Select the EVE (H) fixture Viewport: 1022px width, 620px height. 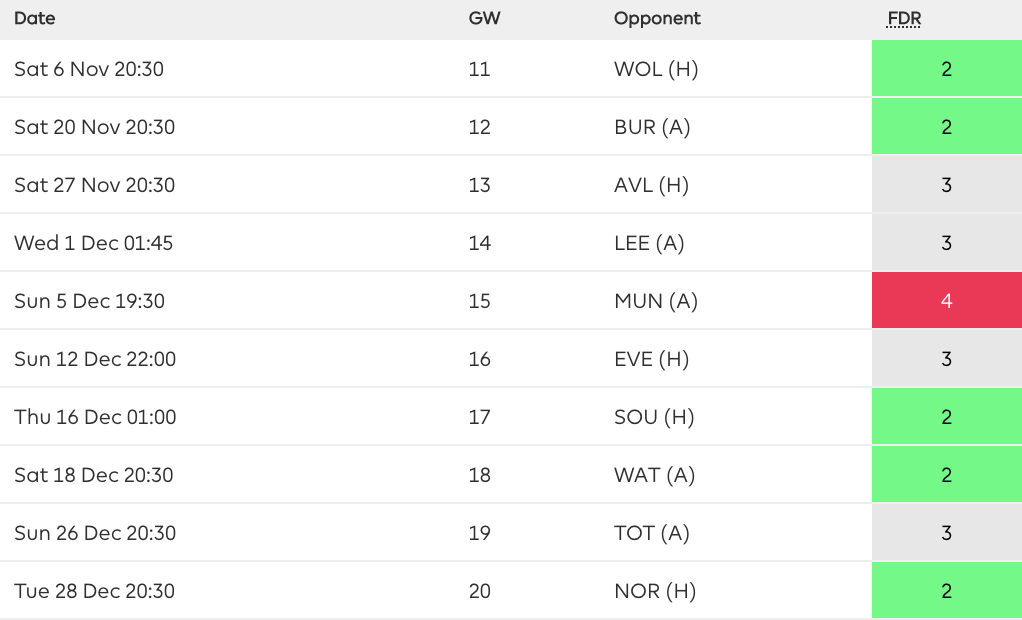651,359
